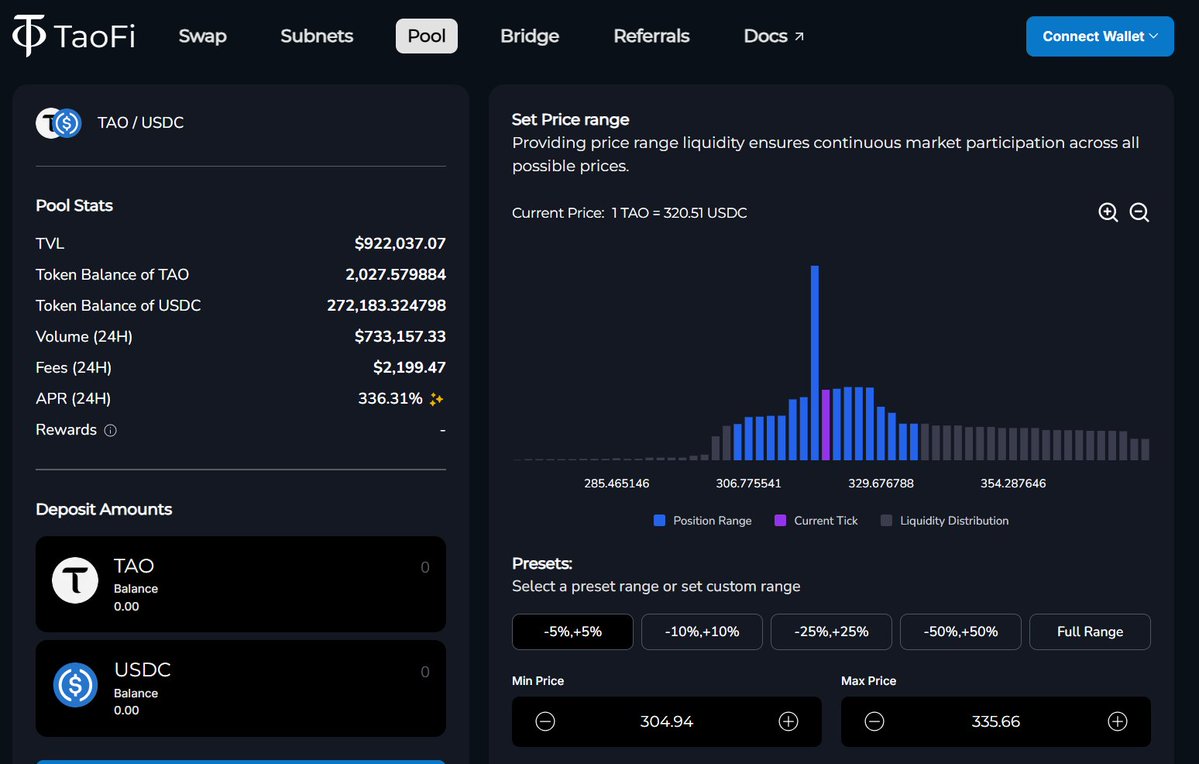
Task: Click the TaoFi logo
Action: point(73,36)
